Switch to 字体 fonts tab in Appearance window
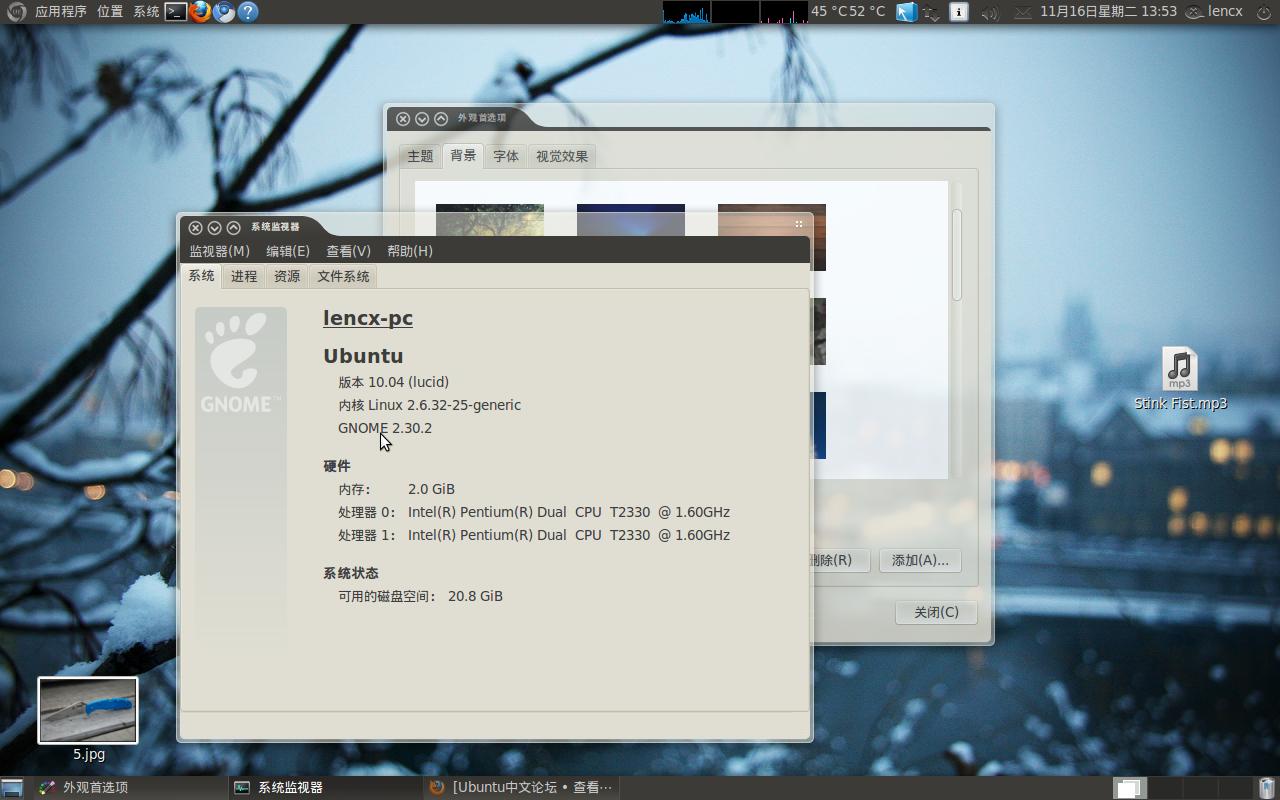The width and height of the screenshot is (1280, 800). [506, 156]
